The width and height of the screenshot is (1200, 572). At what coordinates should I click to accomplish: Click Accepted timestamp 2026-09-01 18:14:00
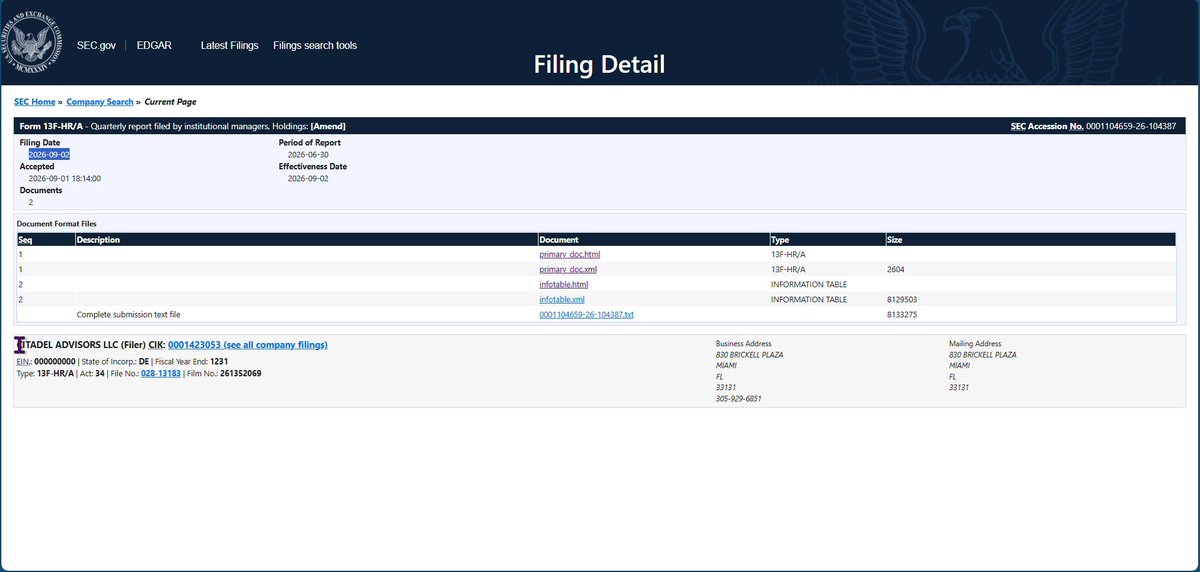tap(65, 178)
